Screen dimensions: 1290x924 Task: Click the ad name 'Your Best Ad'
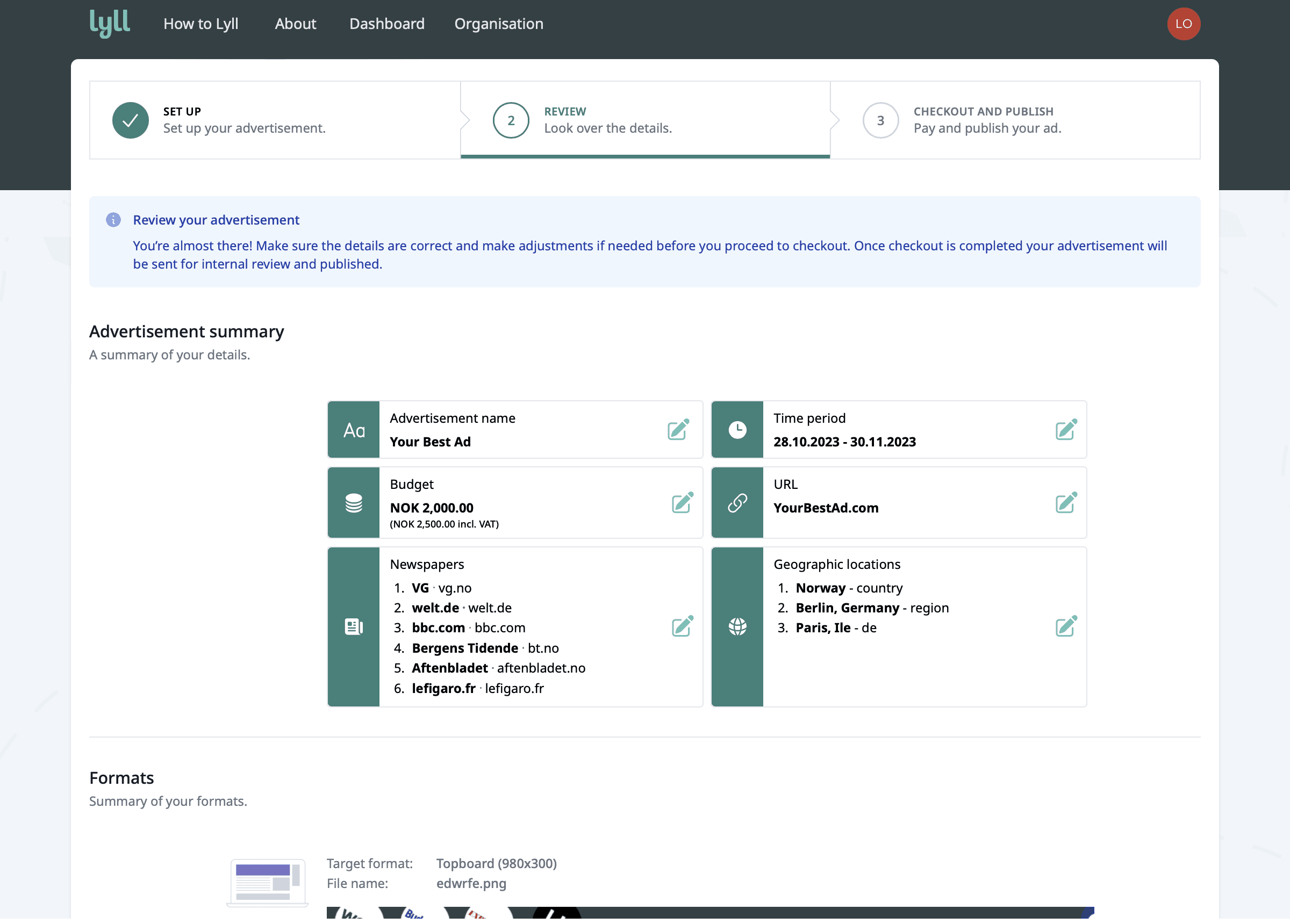tap(430, 442)
